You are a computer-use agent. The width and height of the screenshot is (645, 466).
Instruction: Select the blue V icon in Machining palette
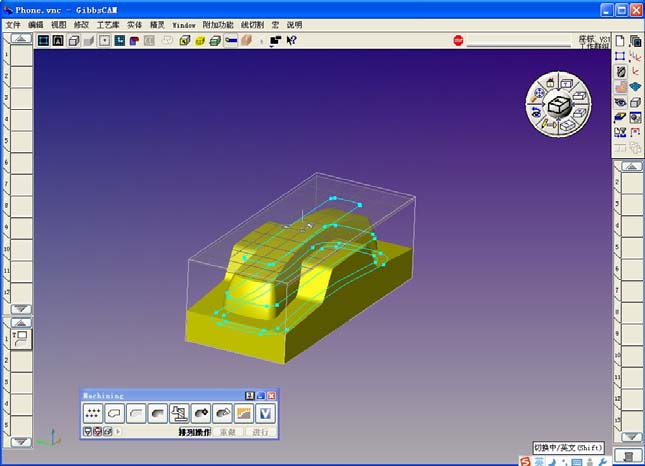[265, 413]
